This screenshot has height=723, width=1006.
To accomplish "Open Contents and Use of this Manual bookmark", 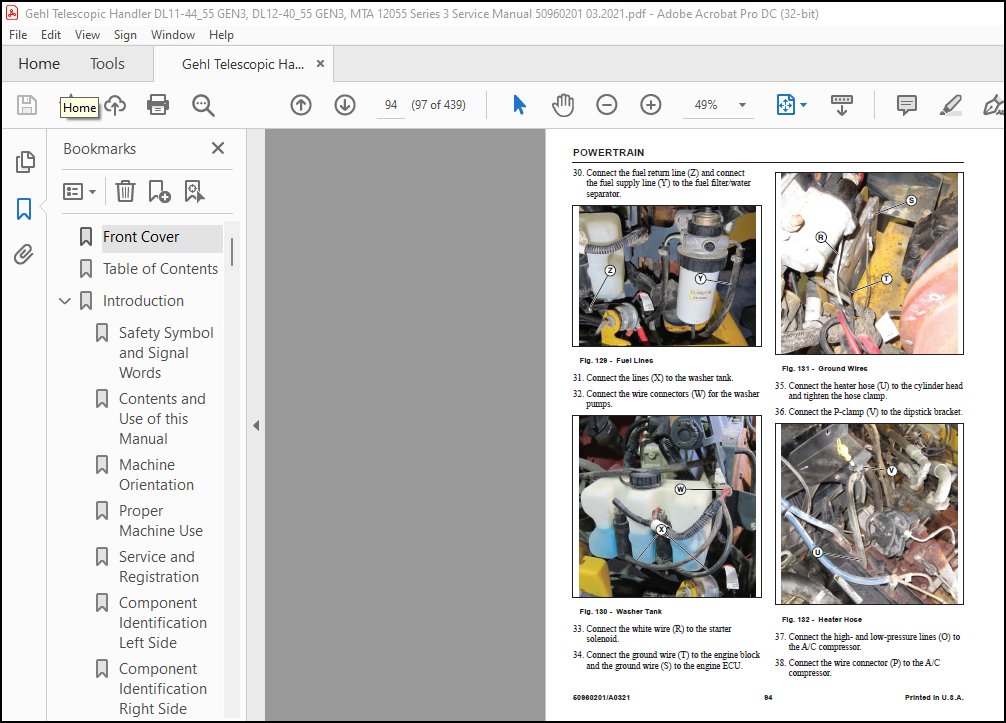I will (162, 419).
